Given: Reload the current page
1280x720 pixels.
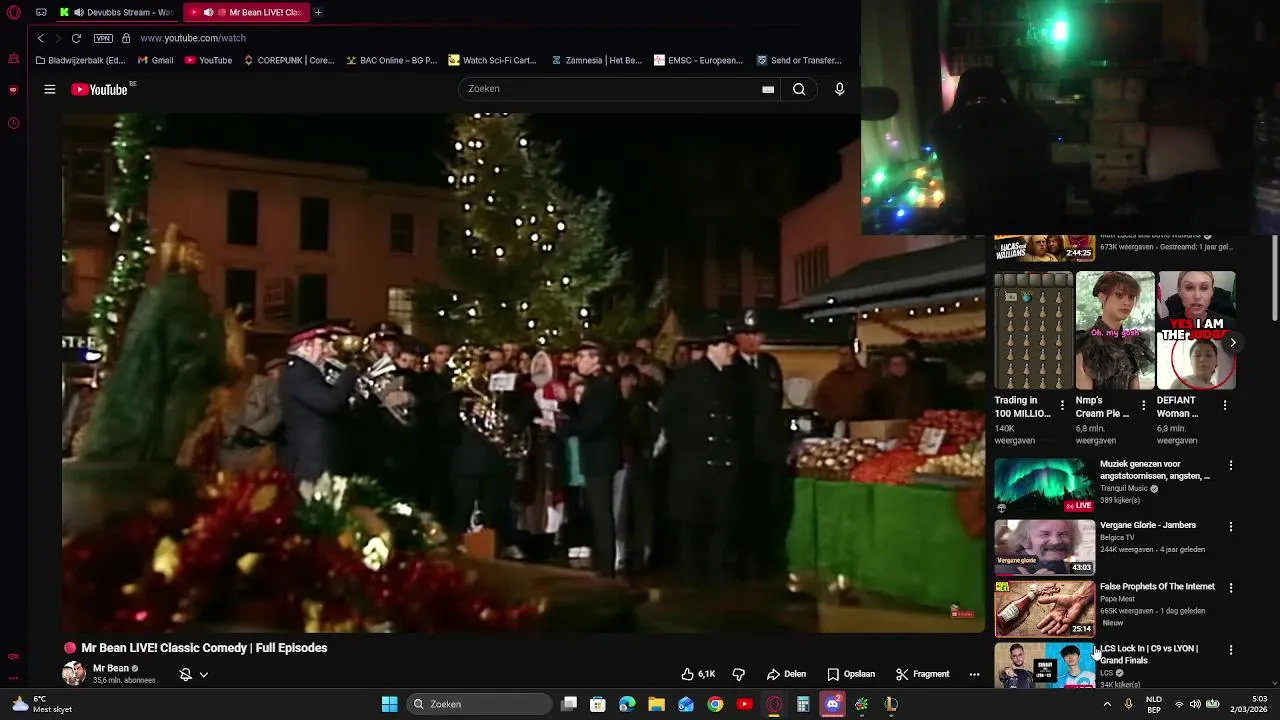Looking at the screenshot, I should coord(76,38).
